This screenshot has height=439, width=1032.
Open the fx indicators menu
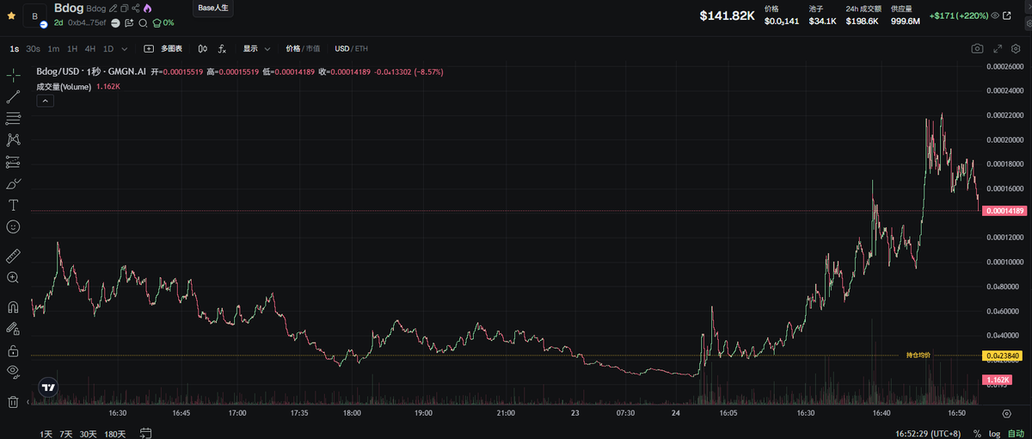(222, 48)
